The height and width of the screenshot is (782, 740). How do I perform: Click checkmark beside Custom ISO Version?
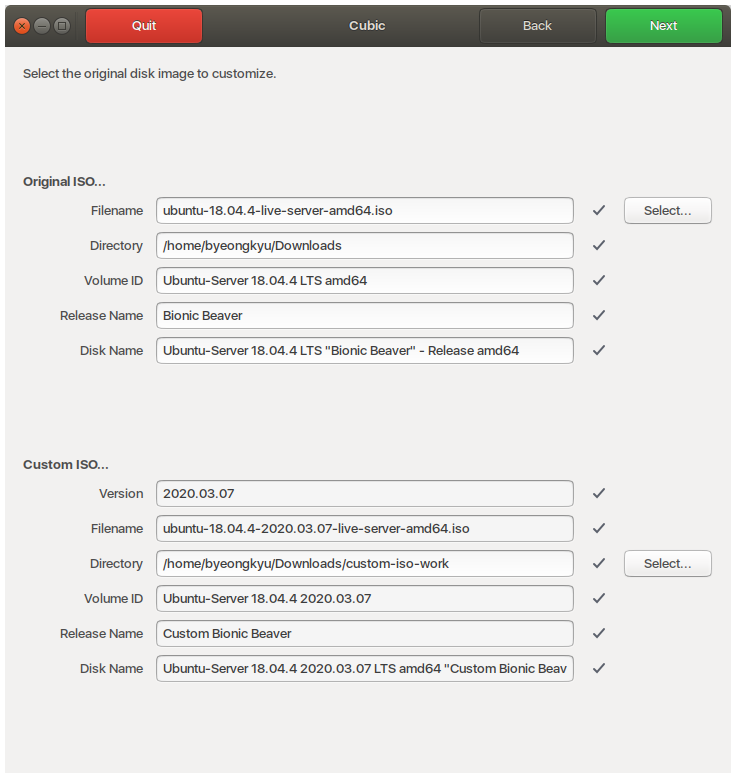coord(599,494)
